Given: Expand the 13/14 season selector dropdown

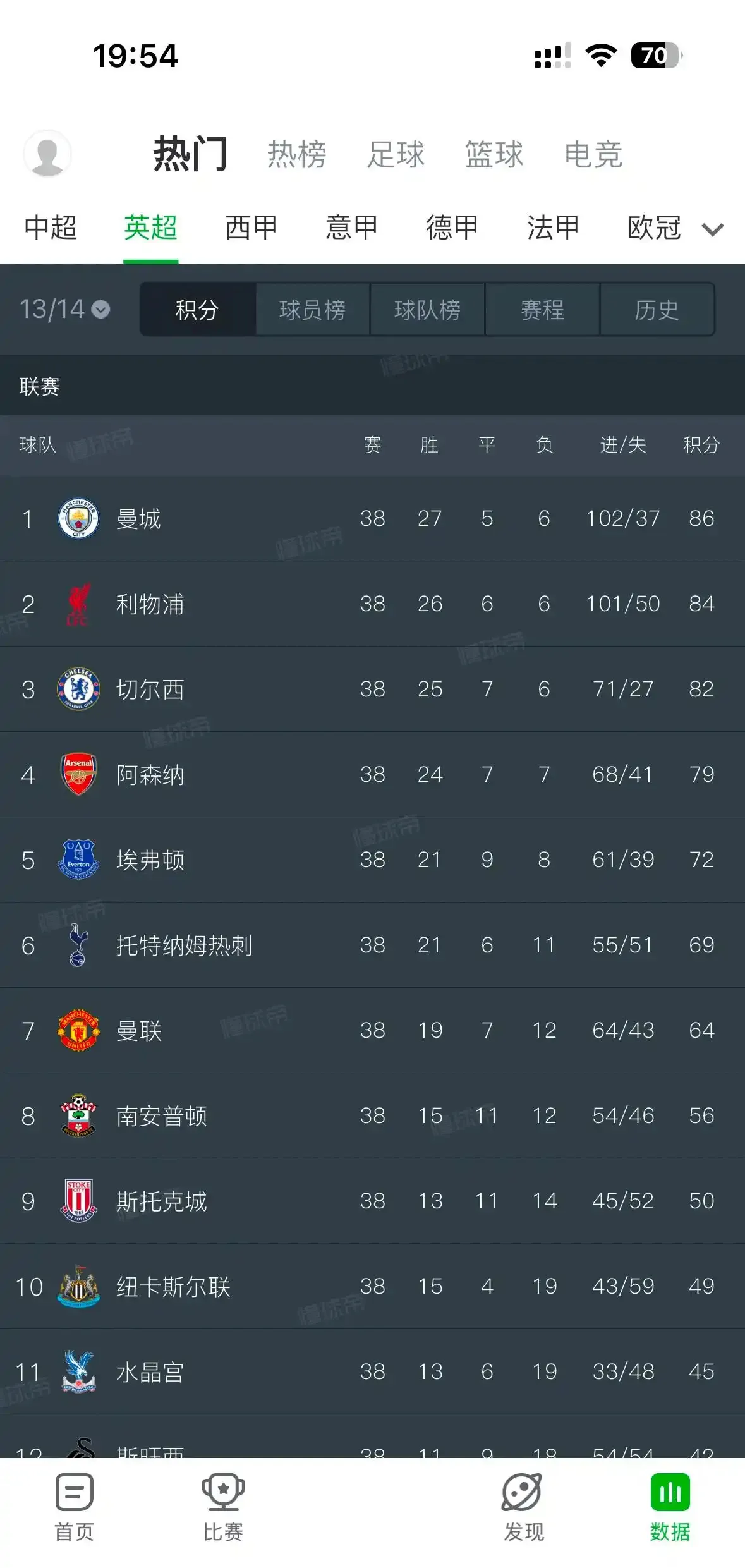Looking at the screenshot, I should 65,310.
